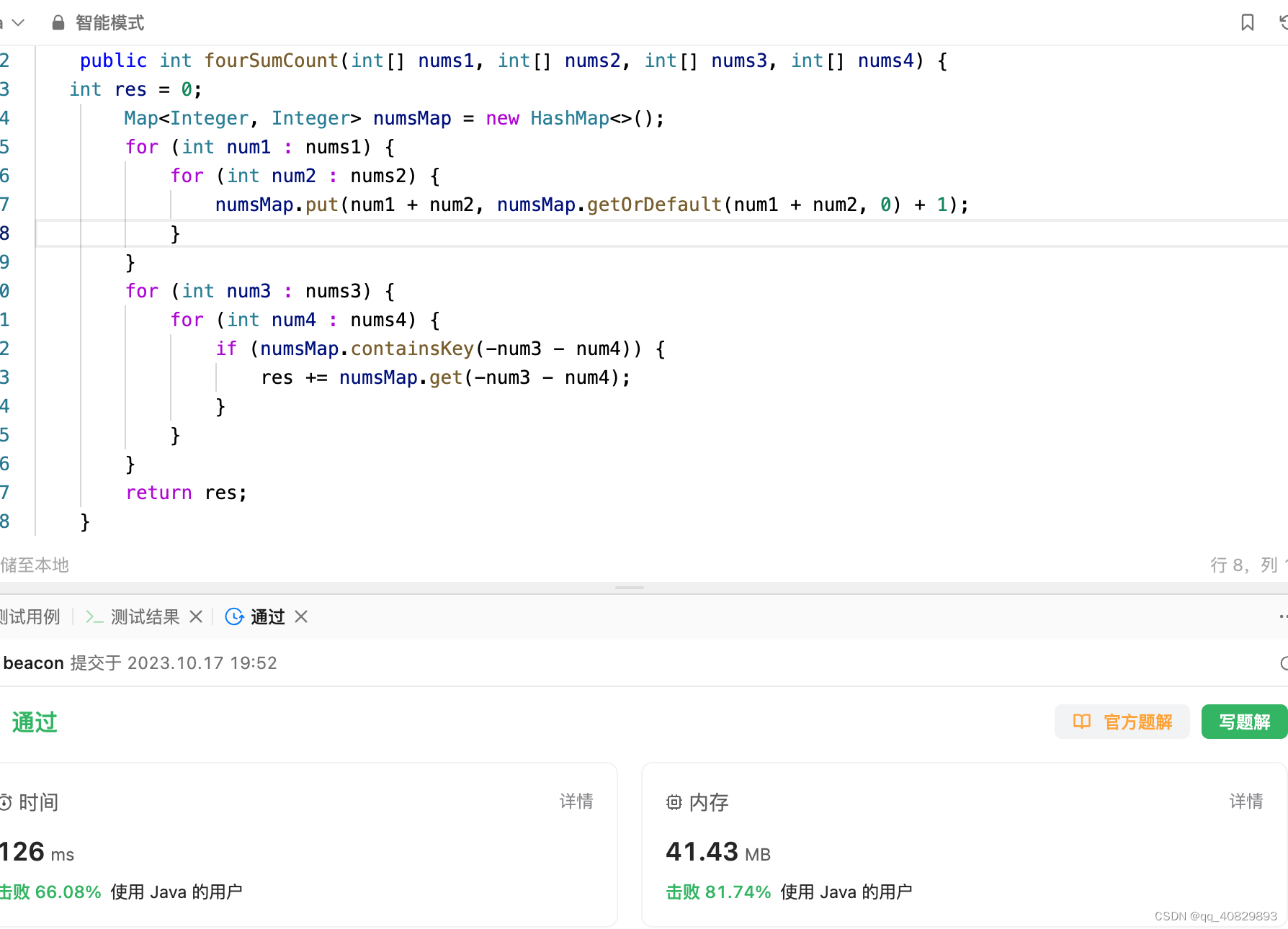Click the bookmark icon above the editor

tap(1248, 23)
